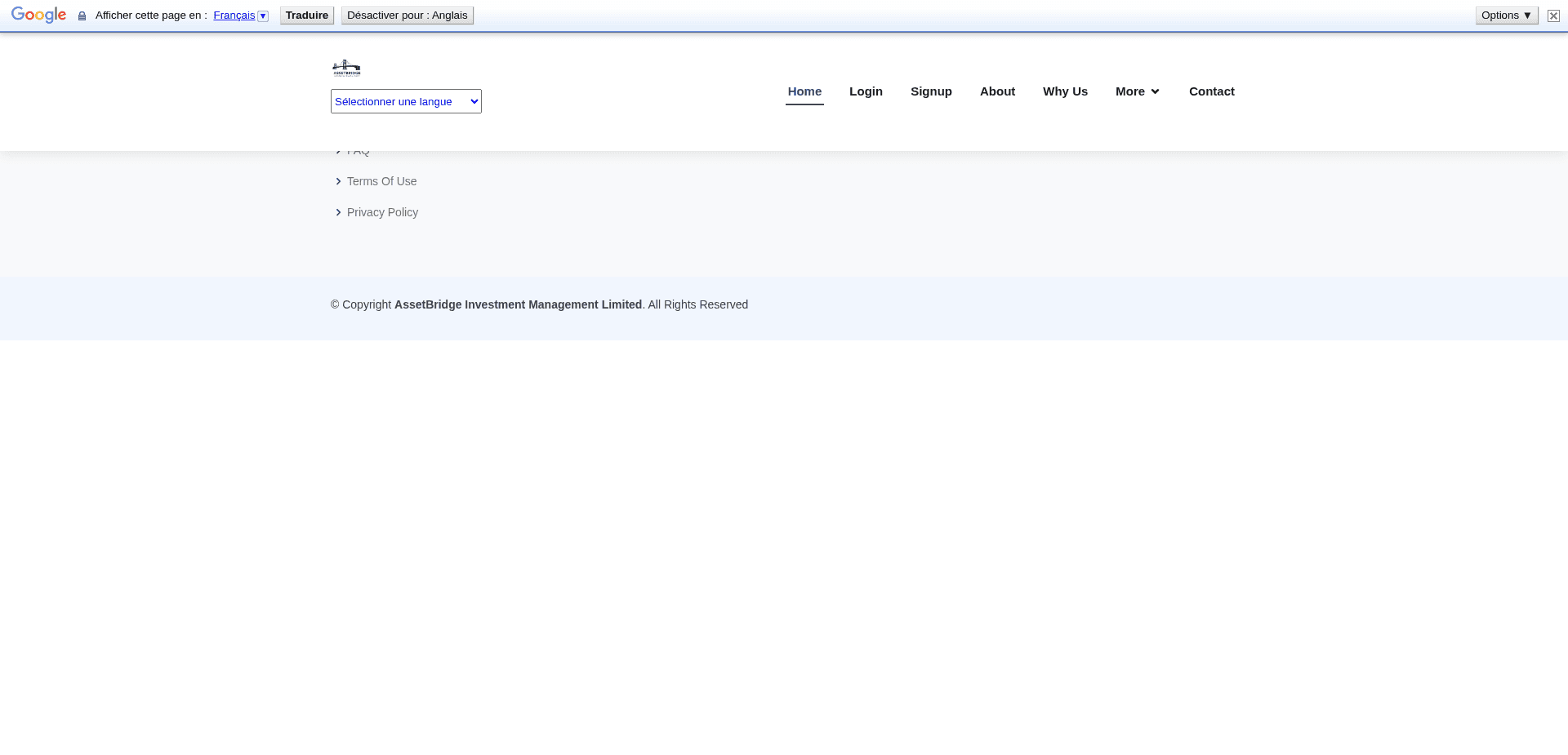
Task: Click the chevron icon beside Privacy Policy
Action: pos(339,212)
